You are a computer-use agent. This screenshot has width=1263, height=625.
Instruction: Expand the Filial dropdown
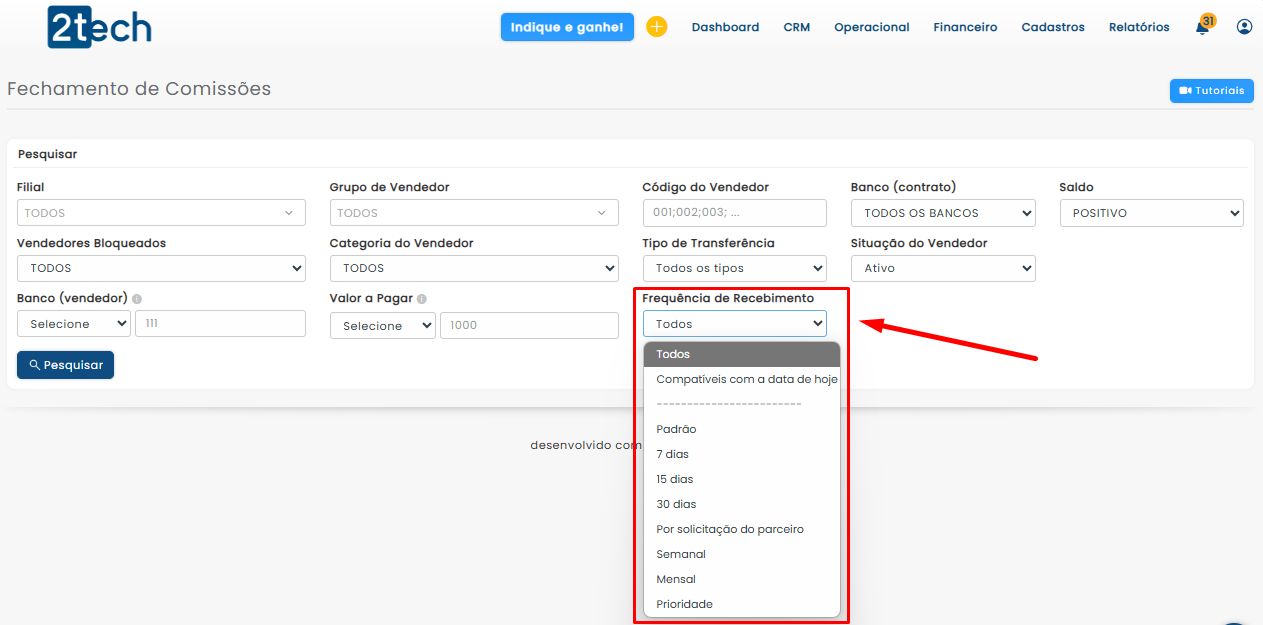coord(161,213)
